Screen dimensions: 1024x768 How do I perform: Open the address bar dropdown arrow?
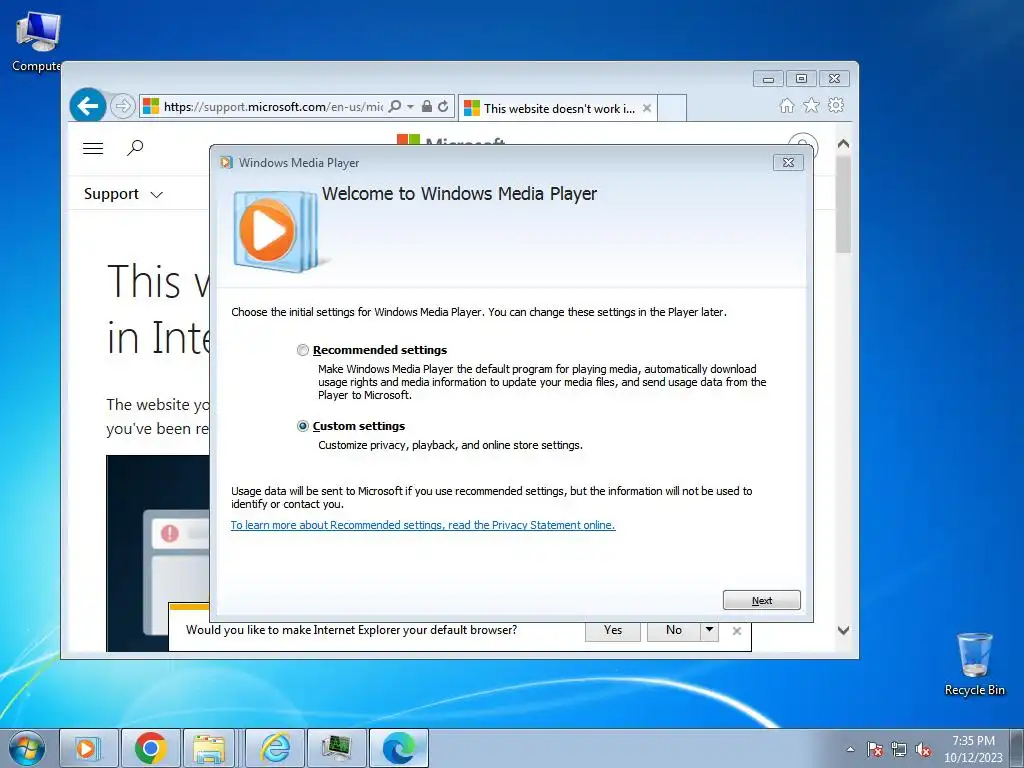click(x=410, y=106)
